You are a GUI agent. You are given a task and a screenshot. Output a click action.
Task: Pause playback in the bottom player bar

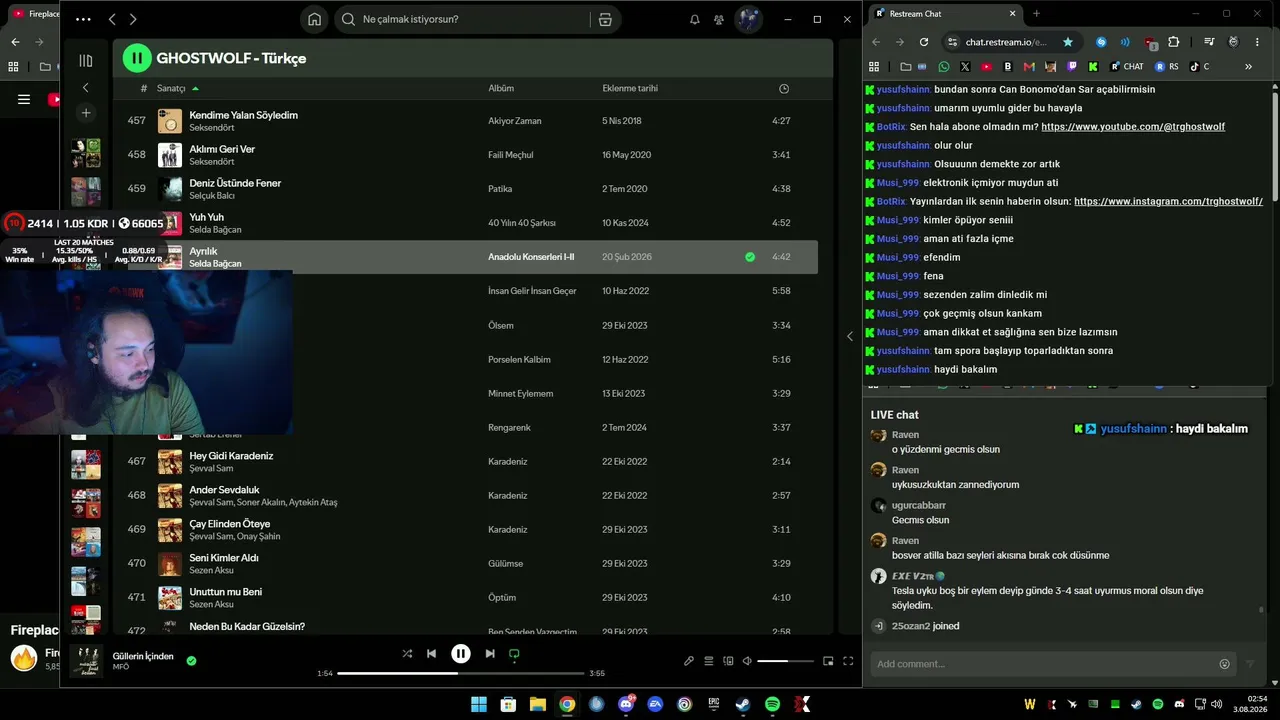(x=460, y=654)
